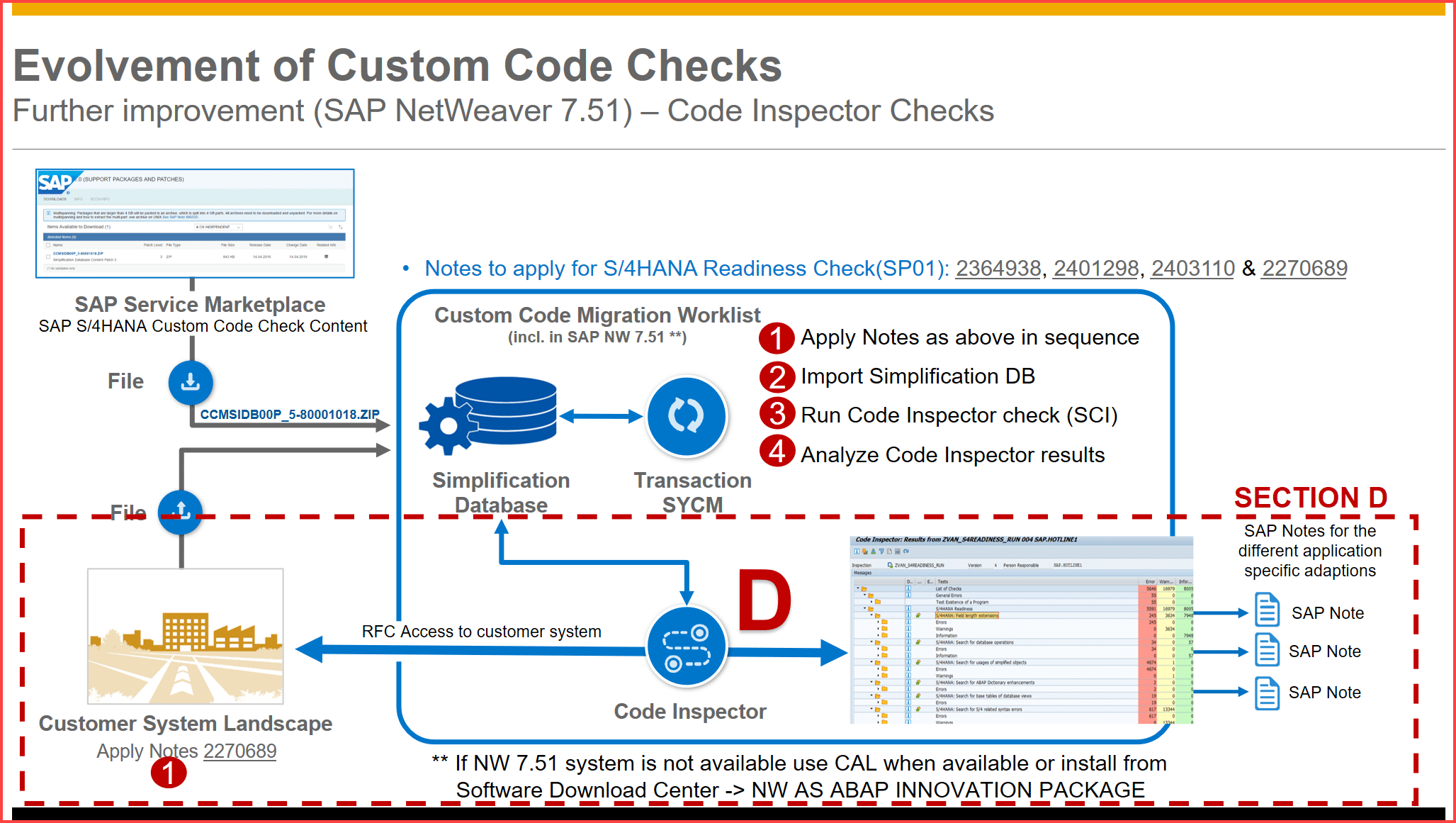The height and width of the screenshot is (823, 1456).
Task: Select the slide title Evolvement of Custom Code Checks
Action: [397, 66]
